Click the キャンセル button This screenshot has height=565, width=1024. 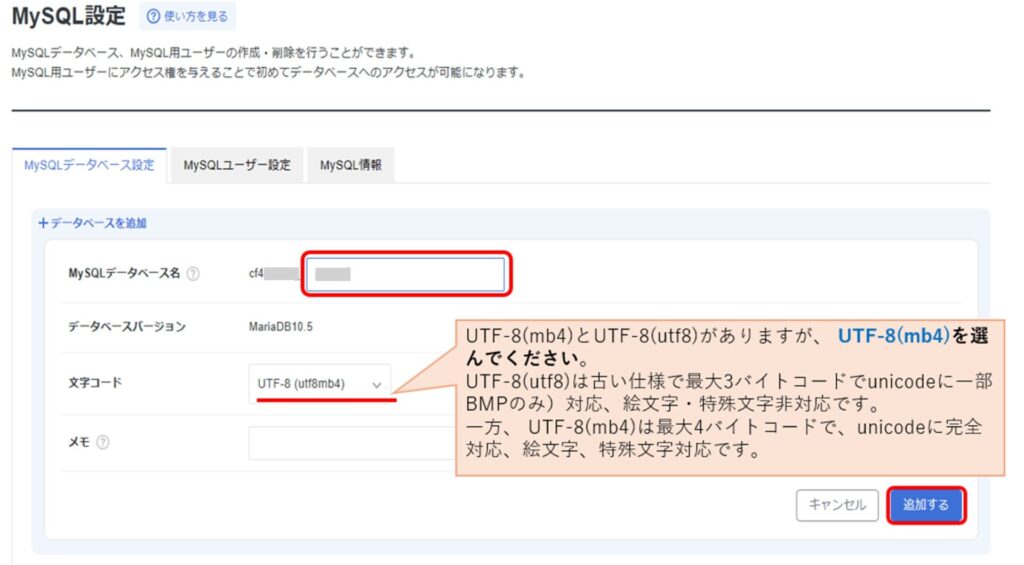pyautogui.click(x=837, y=505)
